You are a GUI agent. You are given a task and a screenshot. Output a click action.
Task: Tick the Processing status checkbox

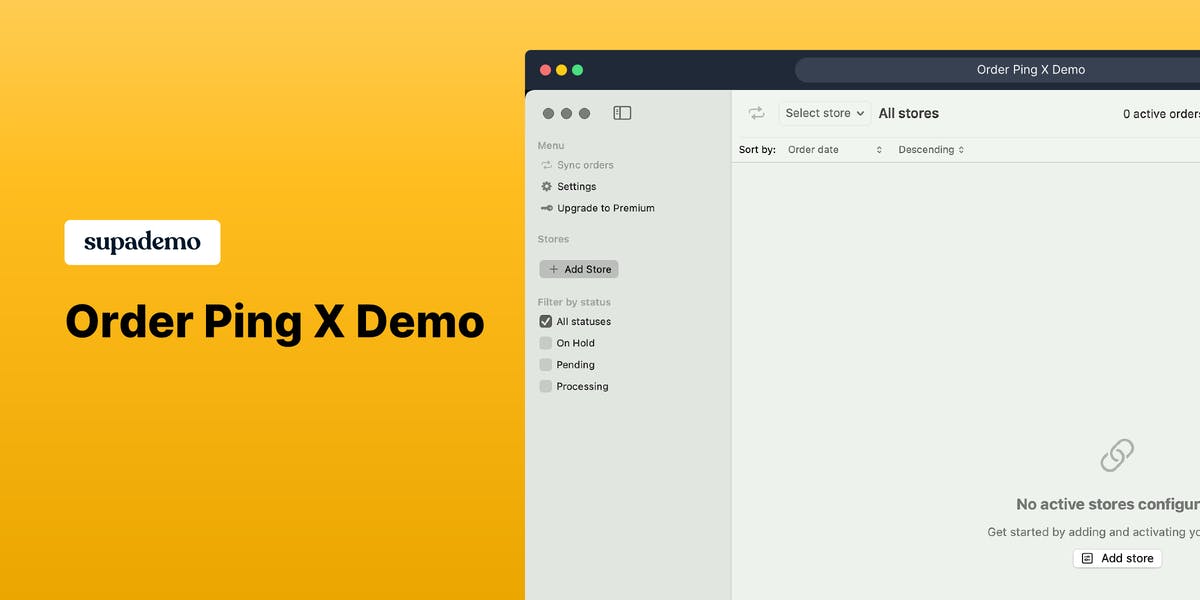pos(546,386)
